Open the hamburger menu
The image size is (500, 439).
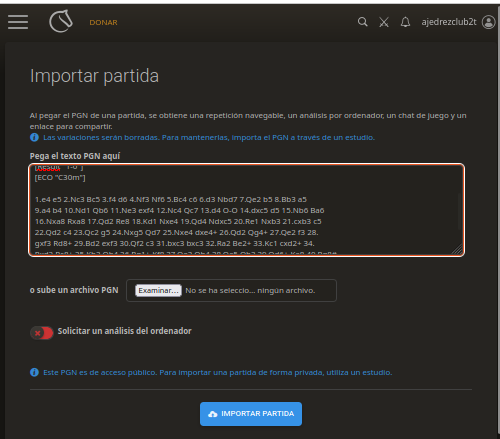(18, 22)
